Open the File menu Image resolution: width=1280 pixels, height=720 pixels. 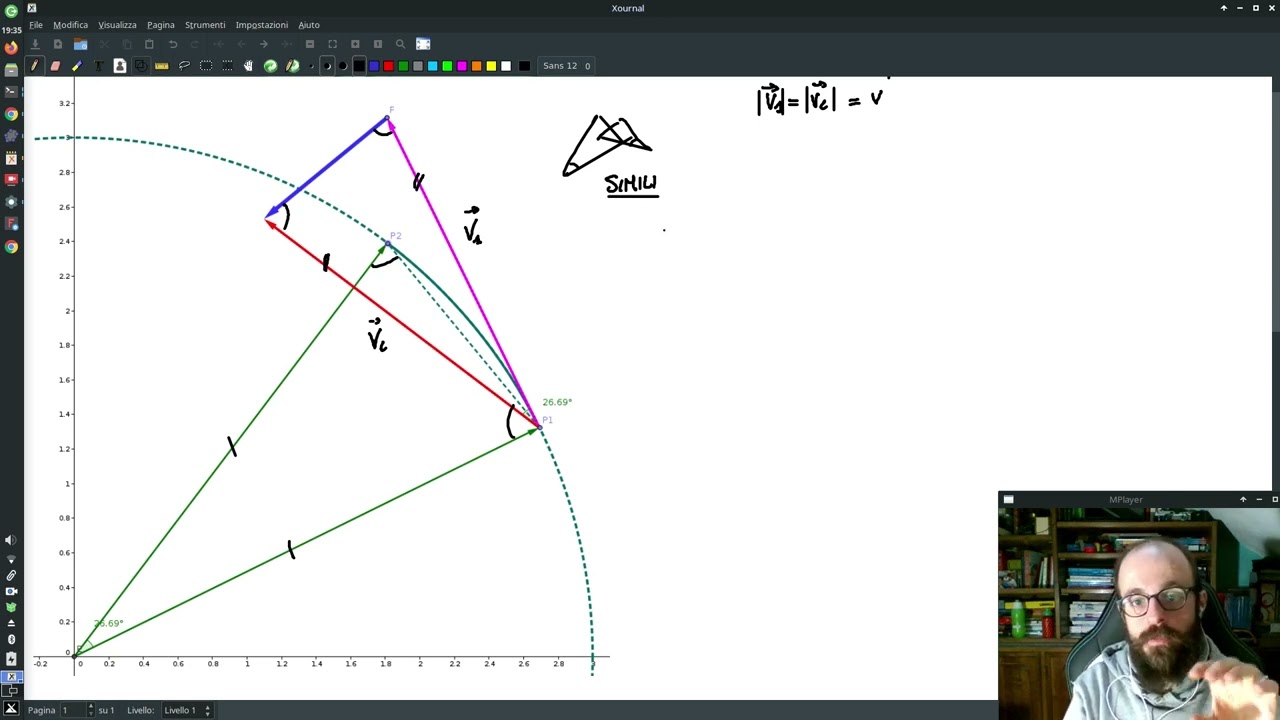tap(36, 25)
